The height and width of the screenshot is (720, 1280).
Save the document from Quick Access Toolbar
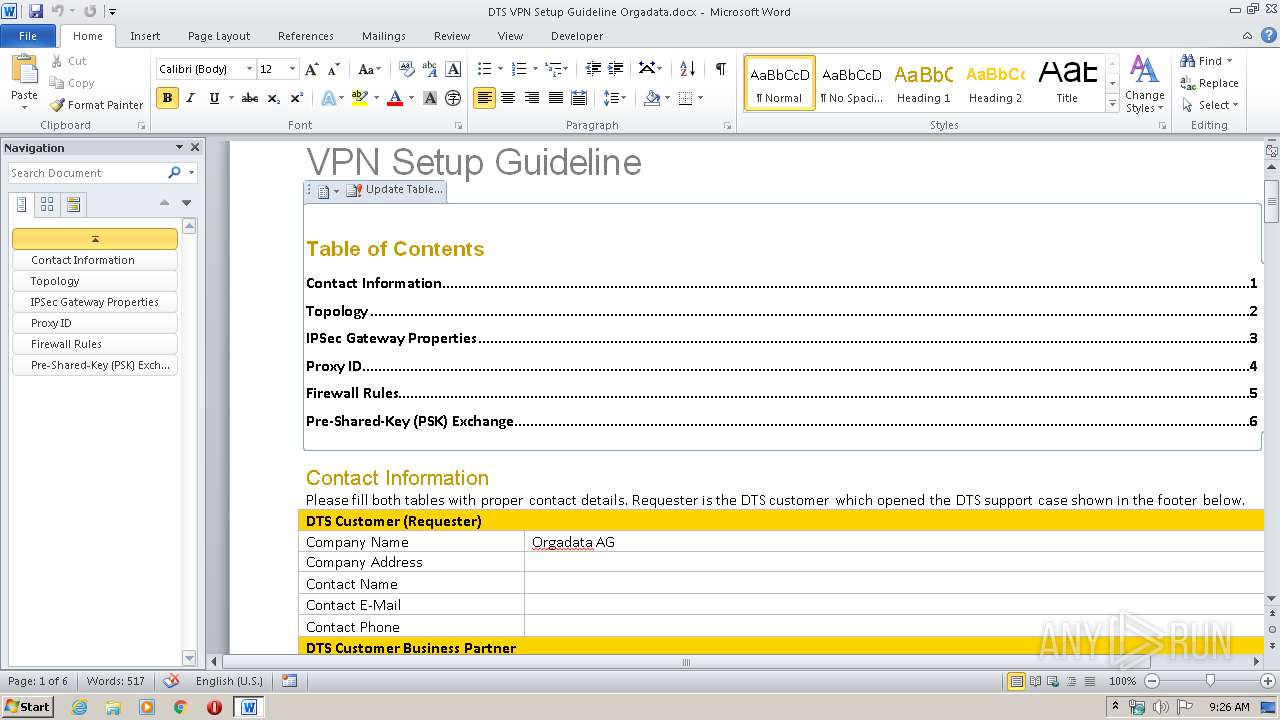pos(36,11)
